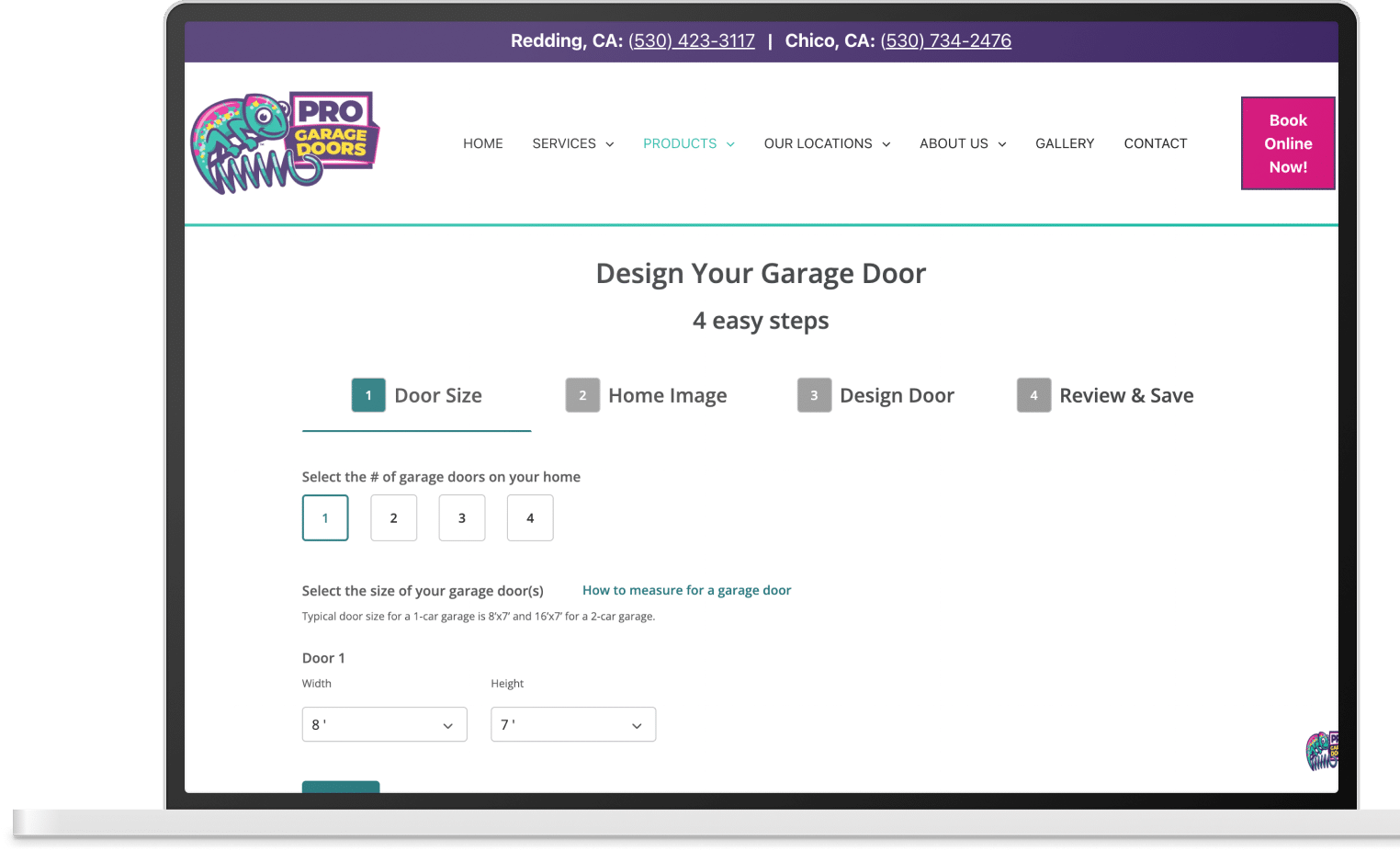Select 4 garage doors option

[x=530, y=518]
